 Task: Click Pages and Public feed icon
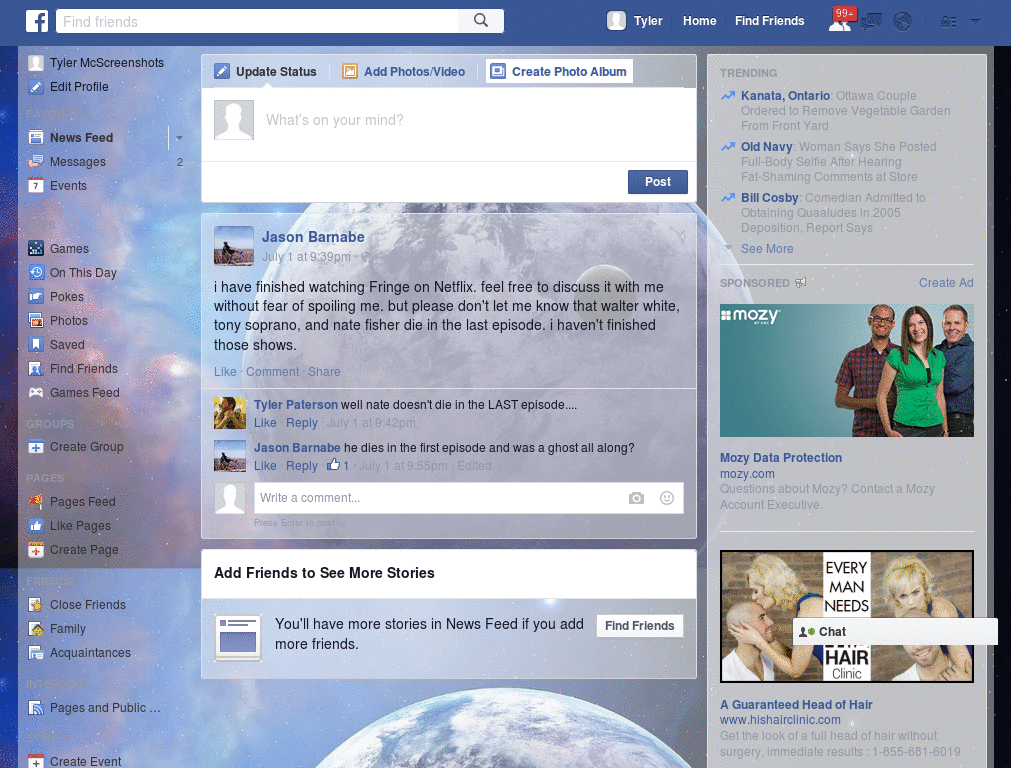click(36, 707)
